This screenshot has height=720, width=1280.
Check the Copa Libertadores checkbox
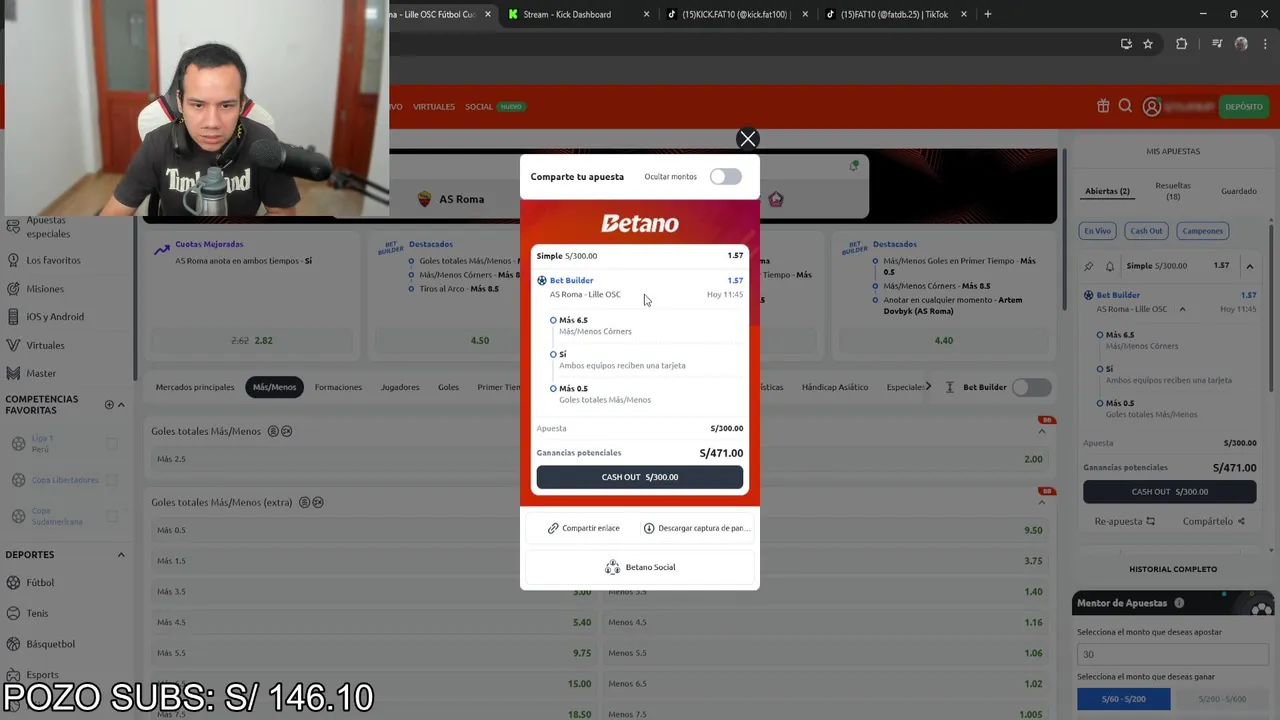pyautogui.click(x=112, y=480)
